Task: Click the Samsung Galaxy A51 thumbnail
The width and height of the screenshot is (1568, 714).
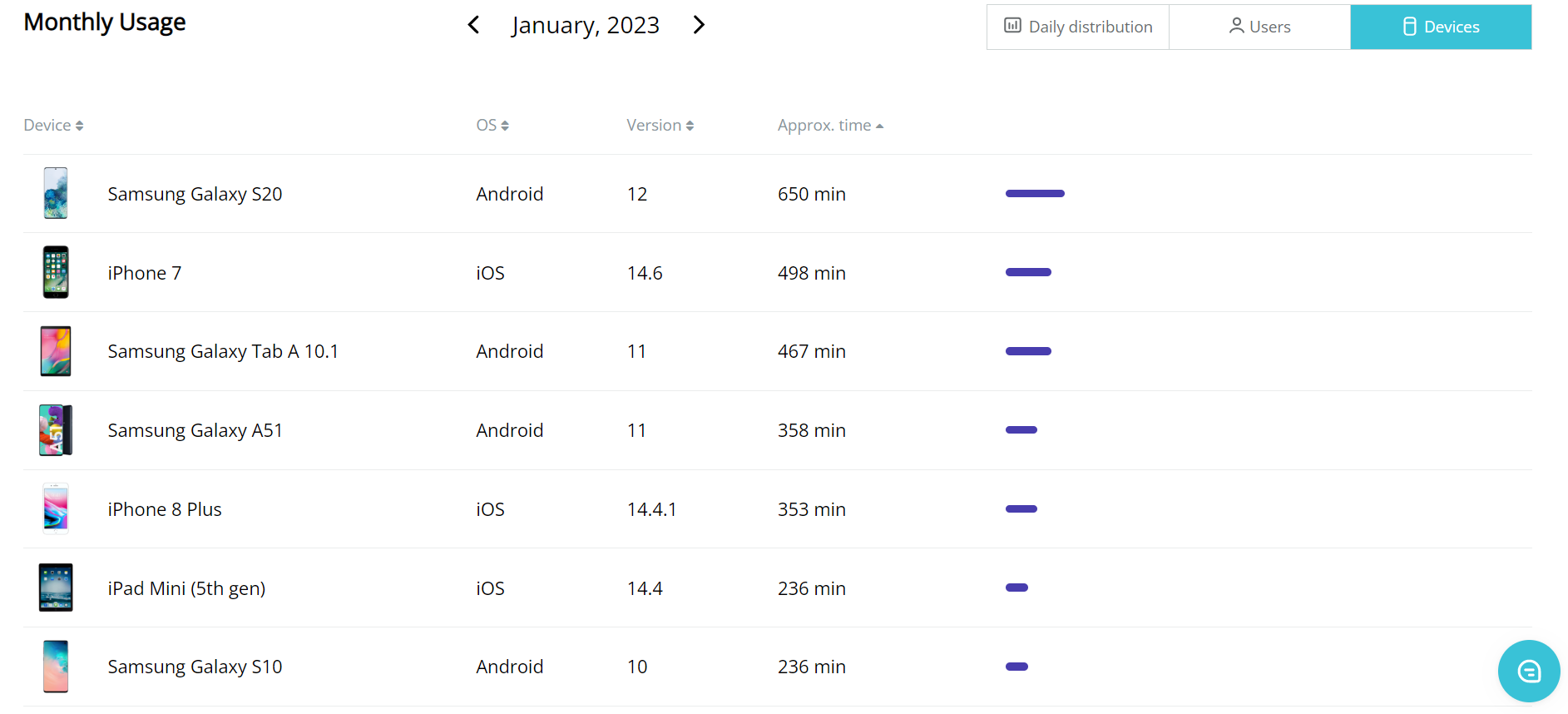Action: click(56, 430)
